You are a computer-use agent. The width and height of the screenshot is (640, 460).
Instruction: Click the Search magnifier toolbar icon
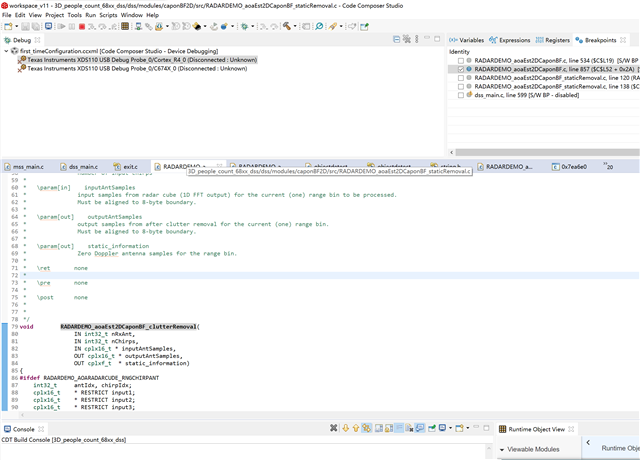point(319,27)
